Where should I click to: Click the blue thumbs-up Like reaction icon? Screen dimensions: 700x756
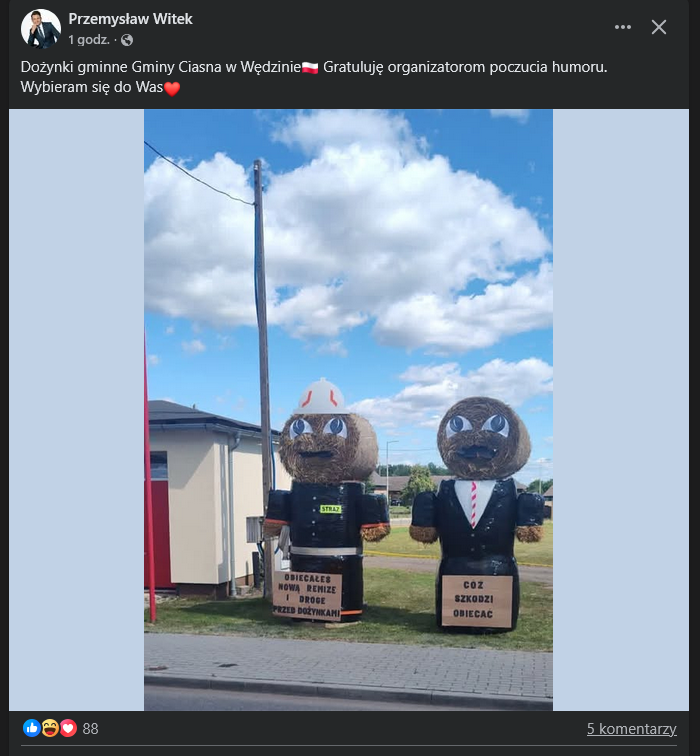coord(32,728)
